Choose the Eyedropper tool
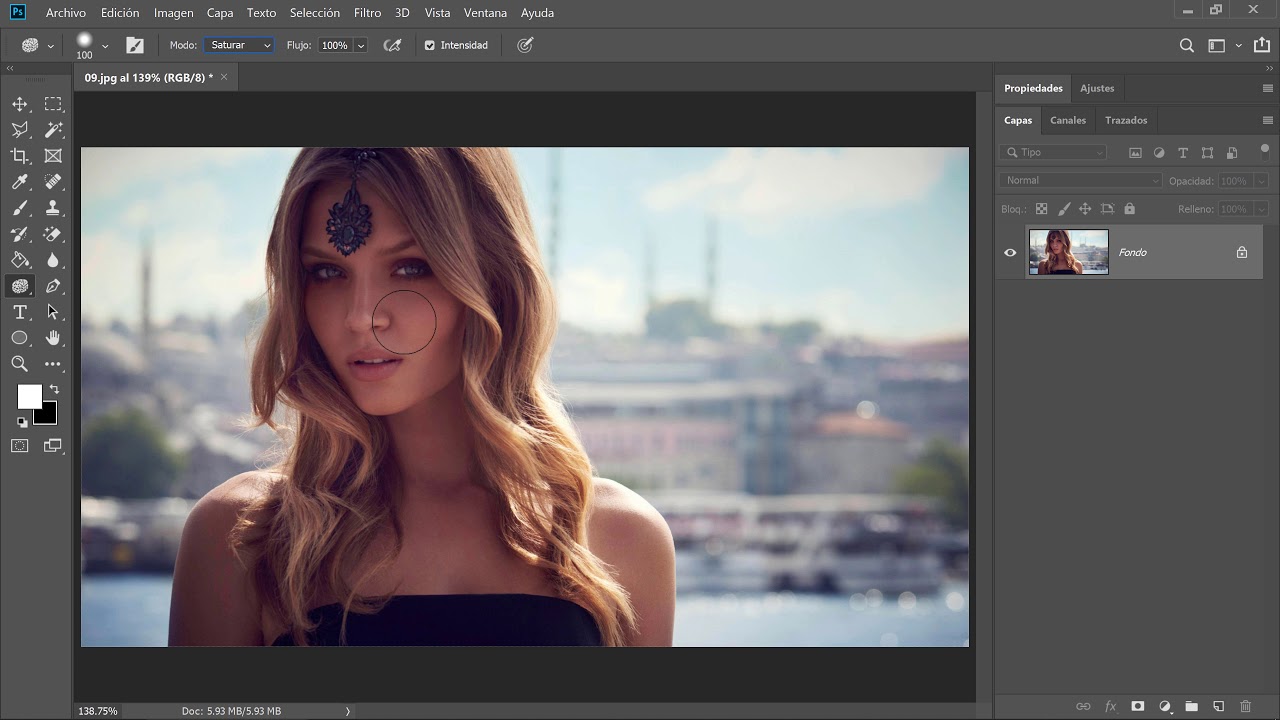The height and width of the screenshot is (720, 1280). (19, 182)
